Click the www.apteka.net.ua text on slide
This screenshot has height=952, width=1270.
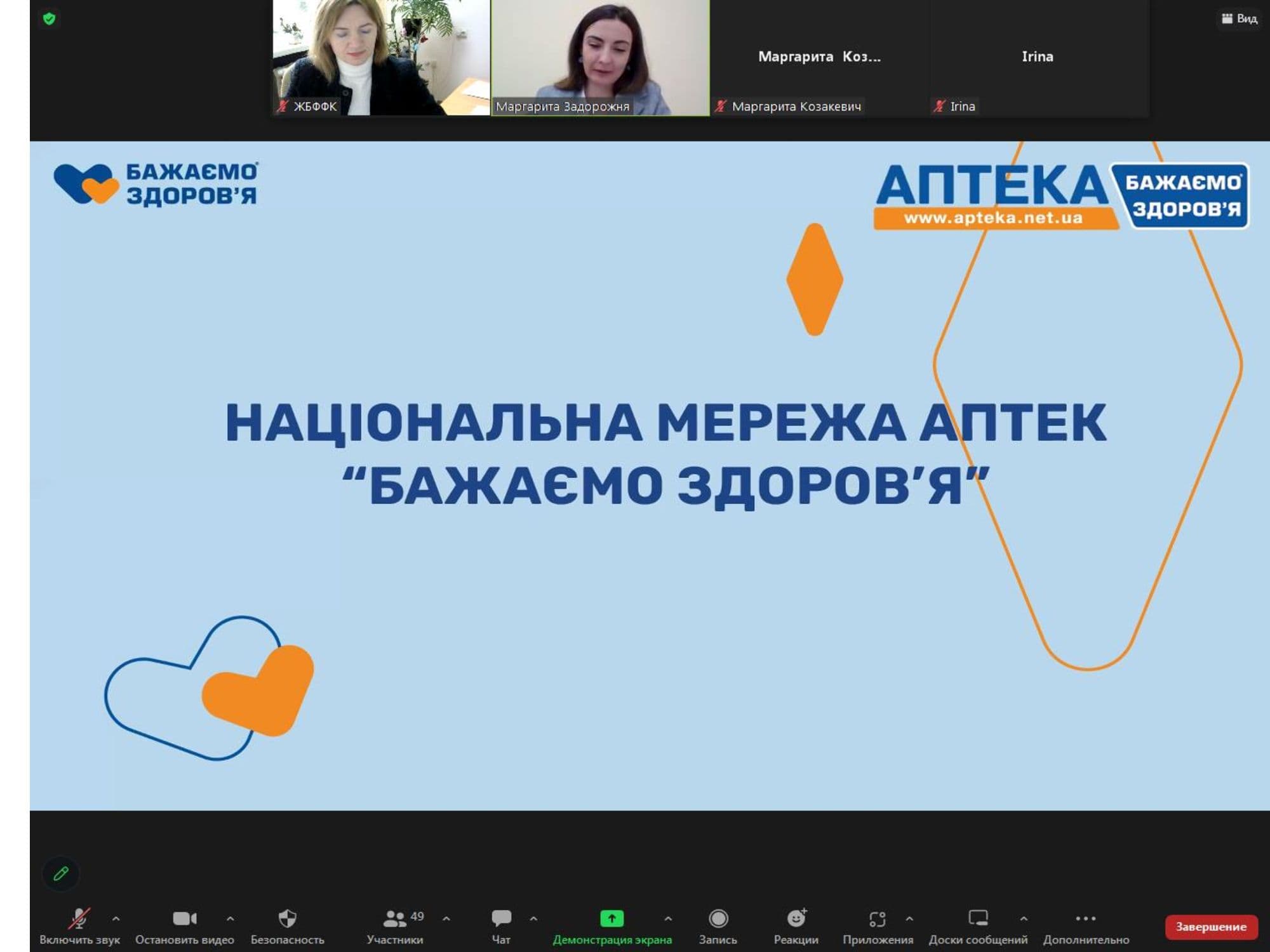(x=993, y=218)
